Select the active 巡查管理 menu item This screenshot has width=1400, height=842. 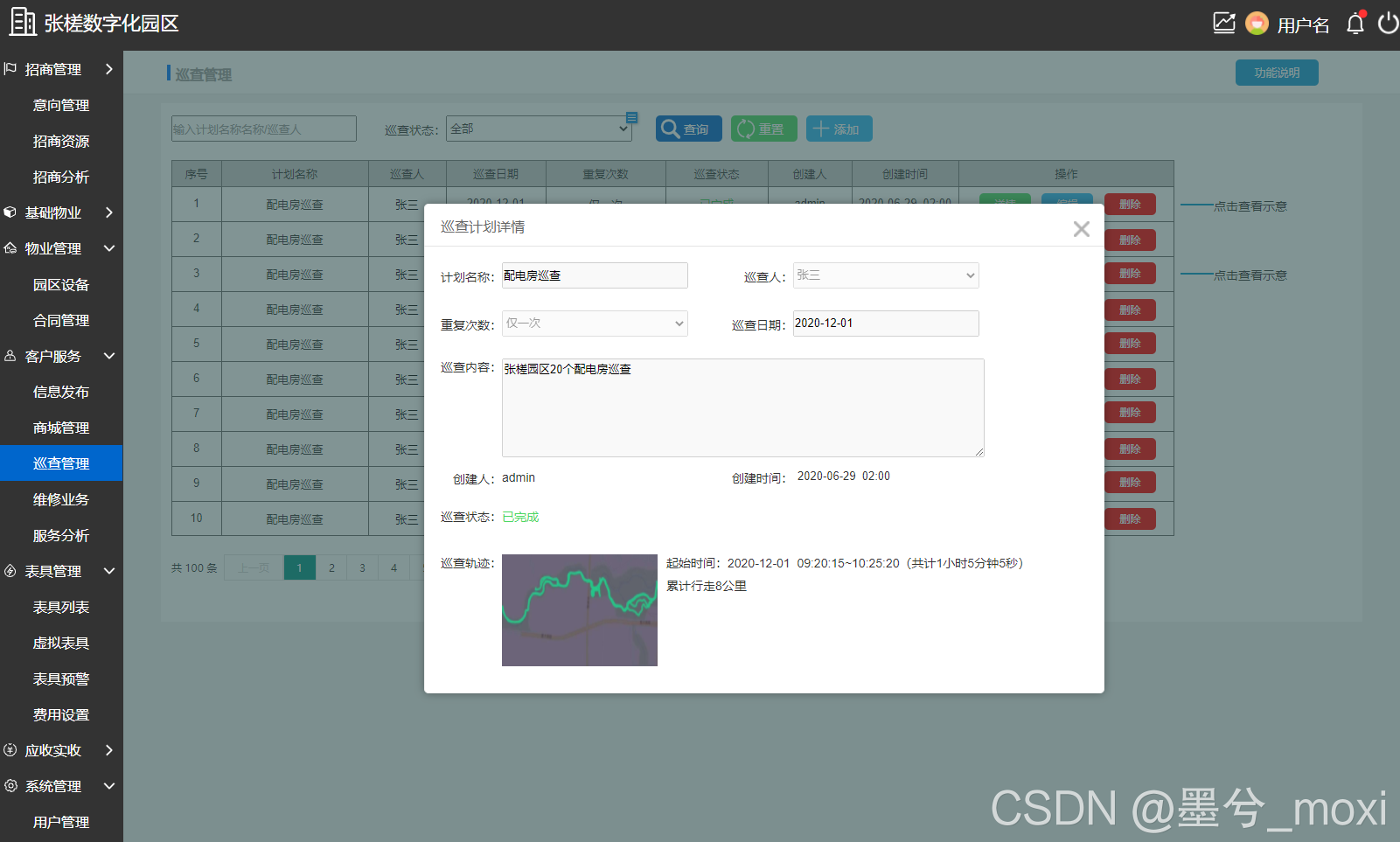point(61,463)
